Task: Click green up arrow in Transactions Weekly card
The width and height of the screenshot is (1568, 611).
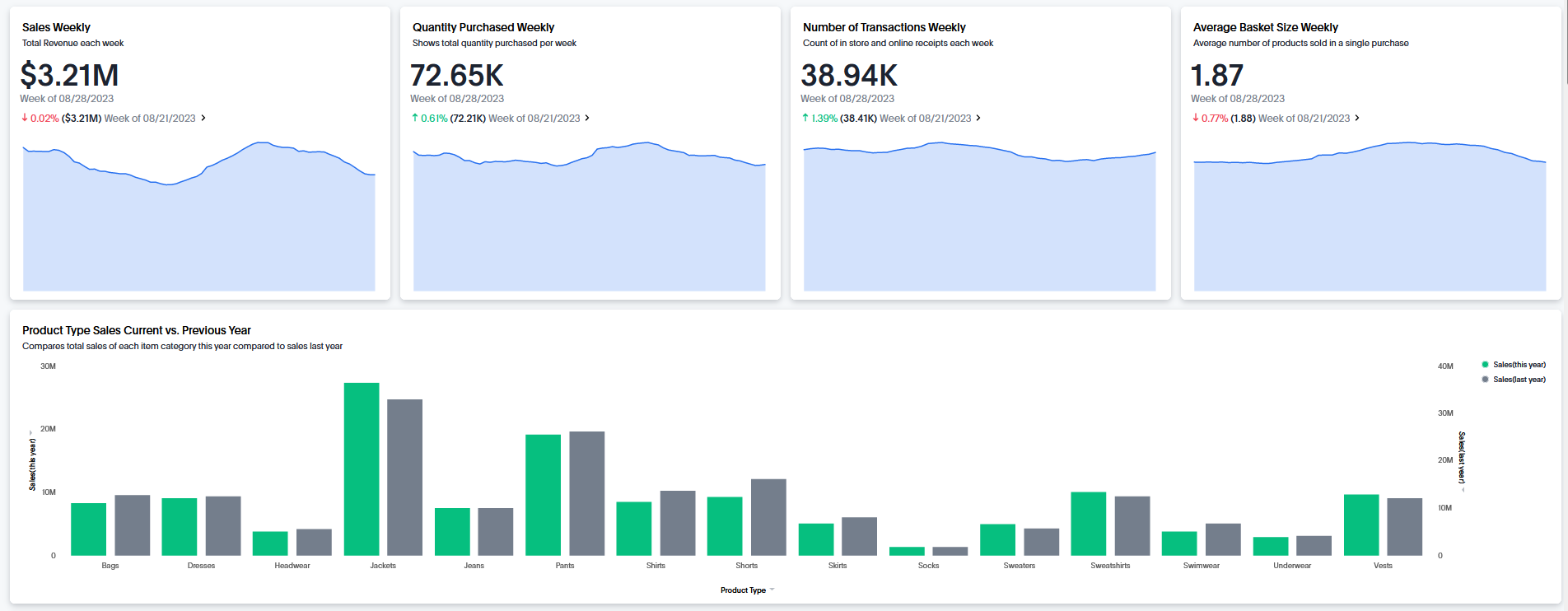Action: [x=805, y=118]
